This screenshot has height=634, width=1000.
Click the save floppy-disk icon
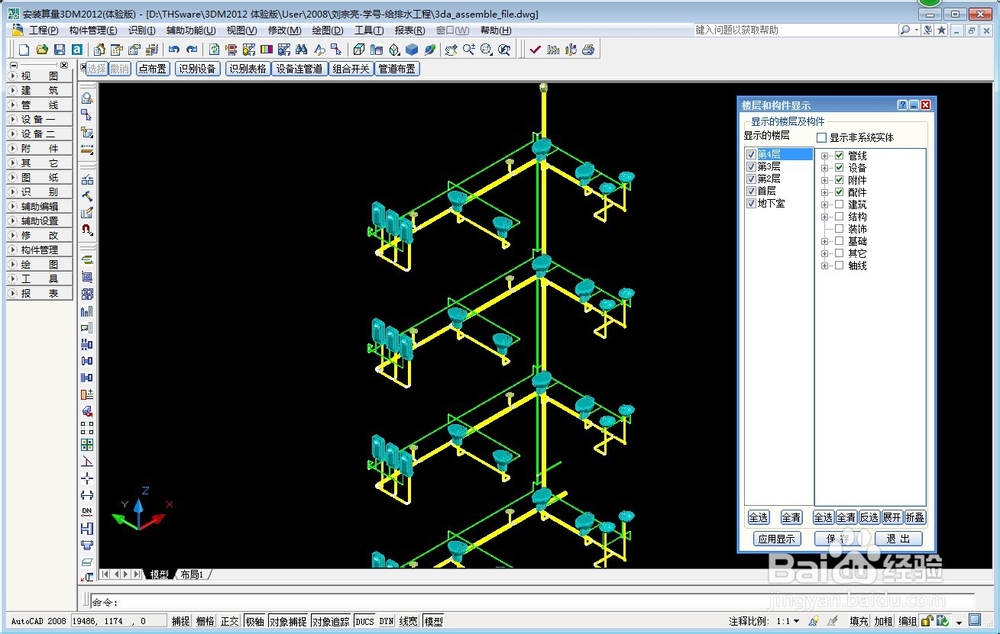[x=59, y=50]
